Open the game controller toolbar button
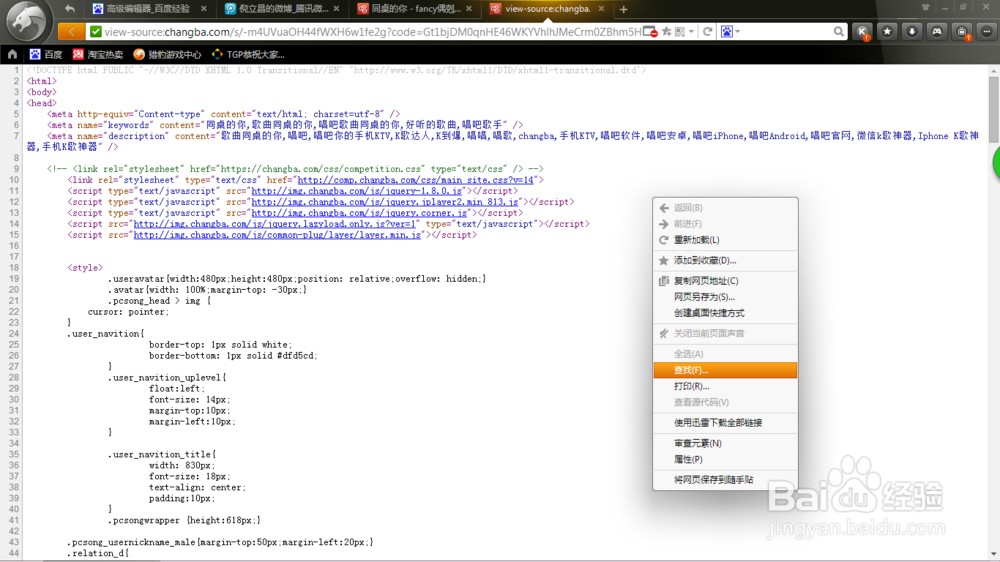This screenshot has width=1000, height=562. (x=937, y=31)
